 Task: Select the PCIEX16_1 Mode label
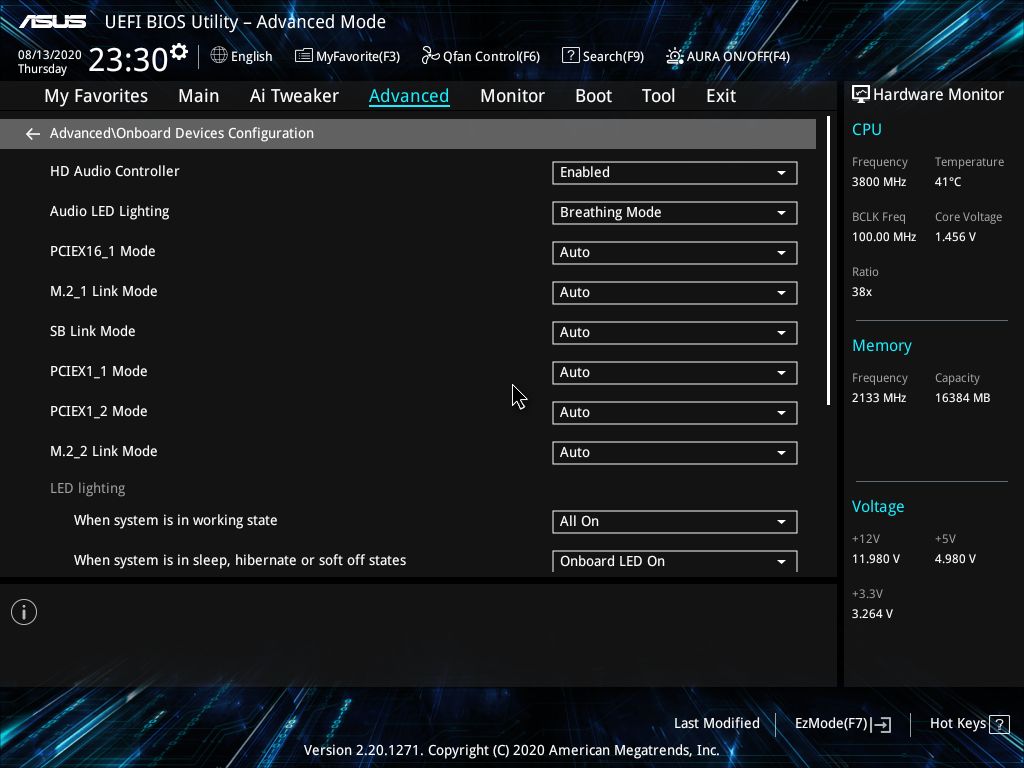pos(103,251)
